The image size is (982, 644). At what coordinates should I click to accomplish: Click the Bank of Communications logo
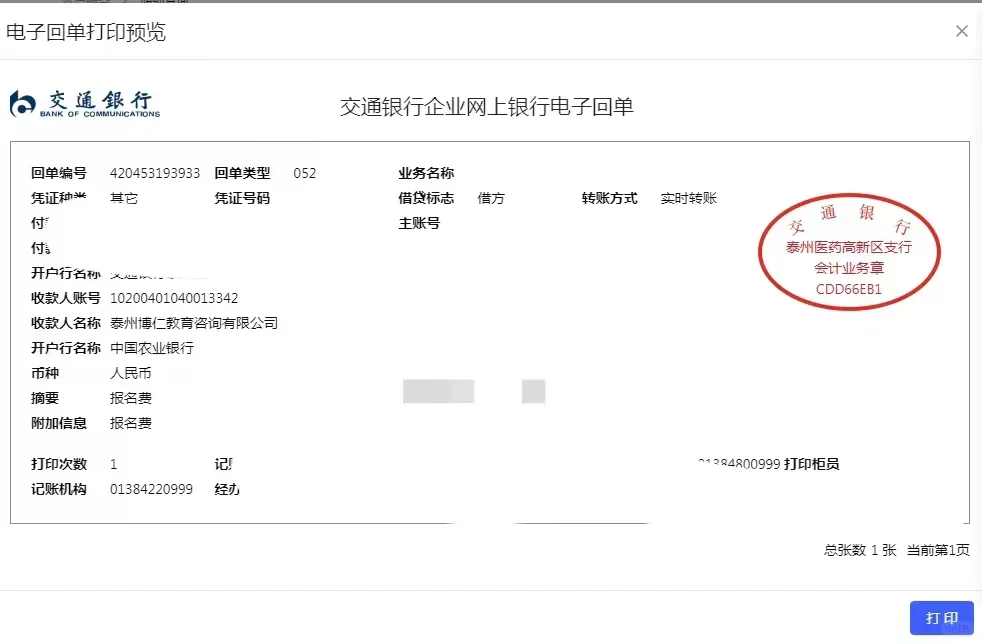point(85,104)
